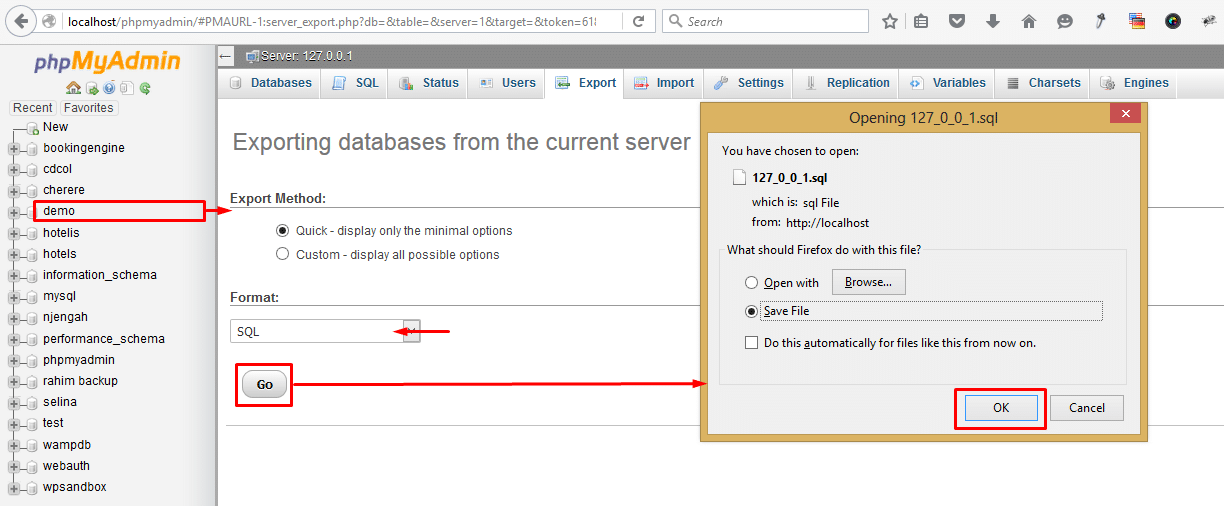The image size is (1224, 506).
Task: Show bookmarks list icon
Action: tap(921, 21)
